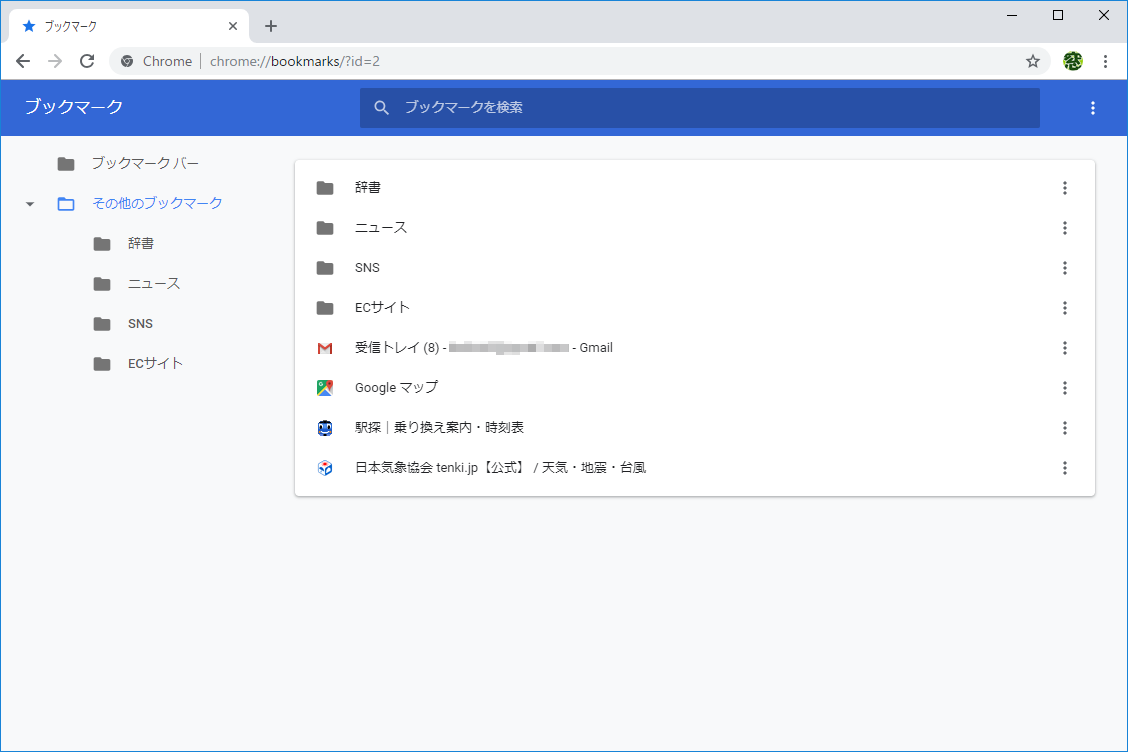Open the SNS folder icon in the list
Screen dimensions: 1128x752
(x=325, y=267)
